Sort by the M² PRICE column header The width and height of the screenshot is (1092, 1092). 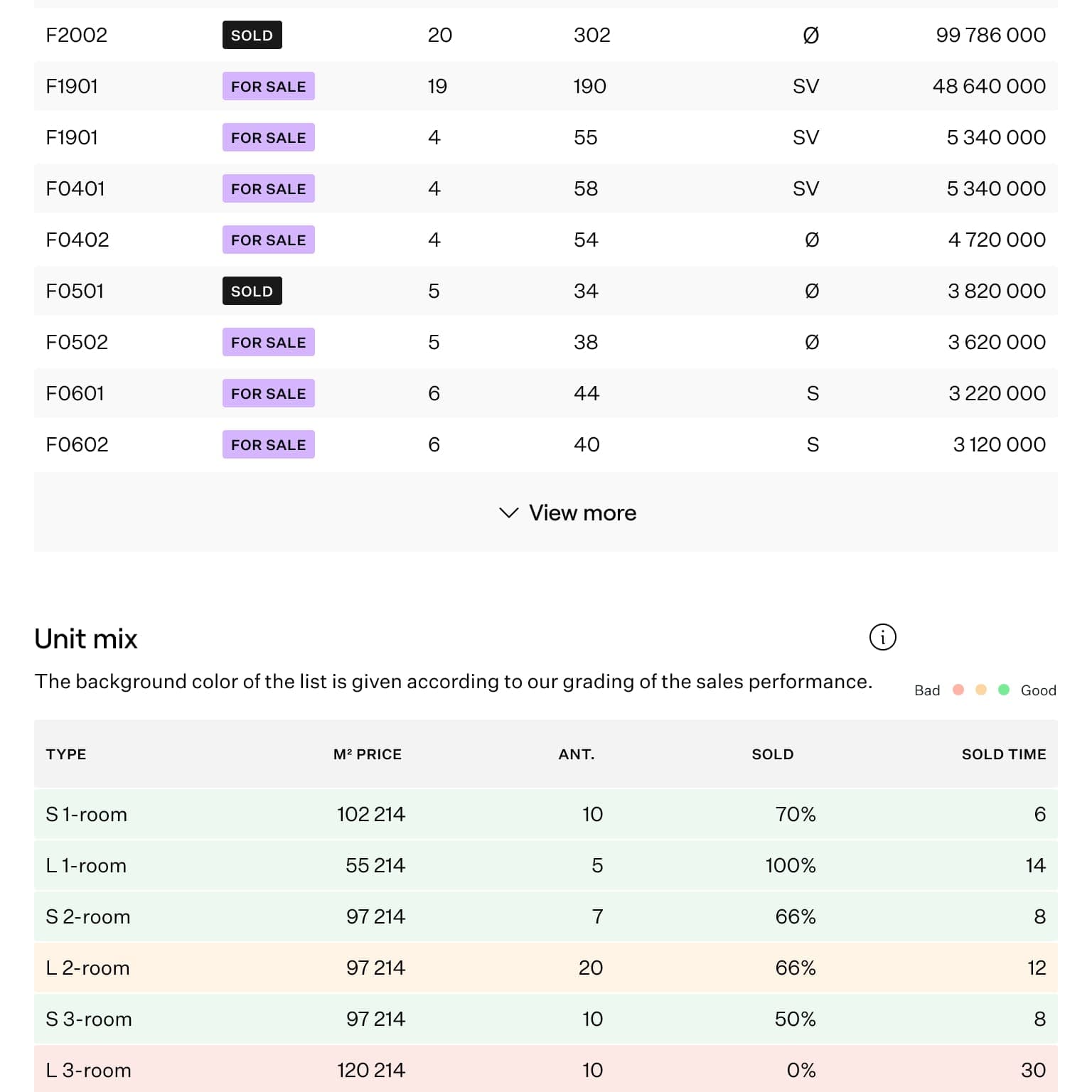tap(367, 754)
